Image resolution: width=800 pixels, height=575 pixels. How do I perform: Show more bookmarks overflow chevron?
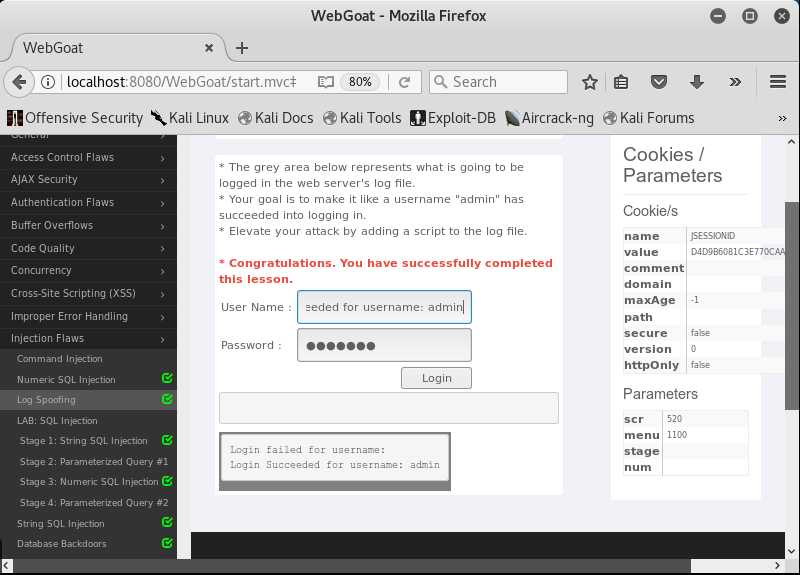click(x=782, y=118)
